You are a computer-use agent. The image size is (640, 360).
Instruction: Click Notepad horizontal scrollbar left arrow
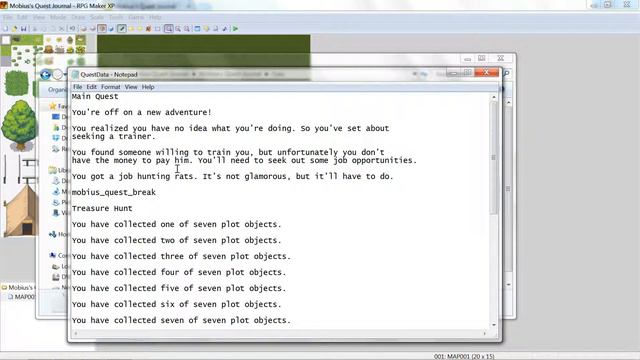pyautogui.click(x=76, y=333)
